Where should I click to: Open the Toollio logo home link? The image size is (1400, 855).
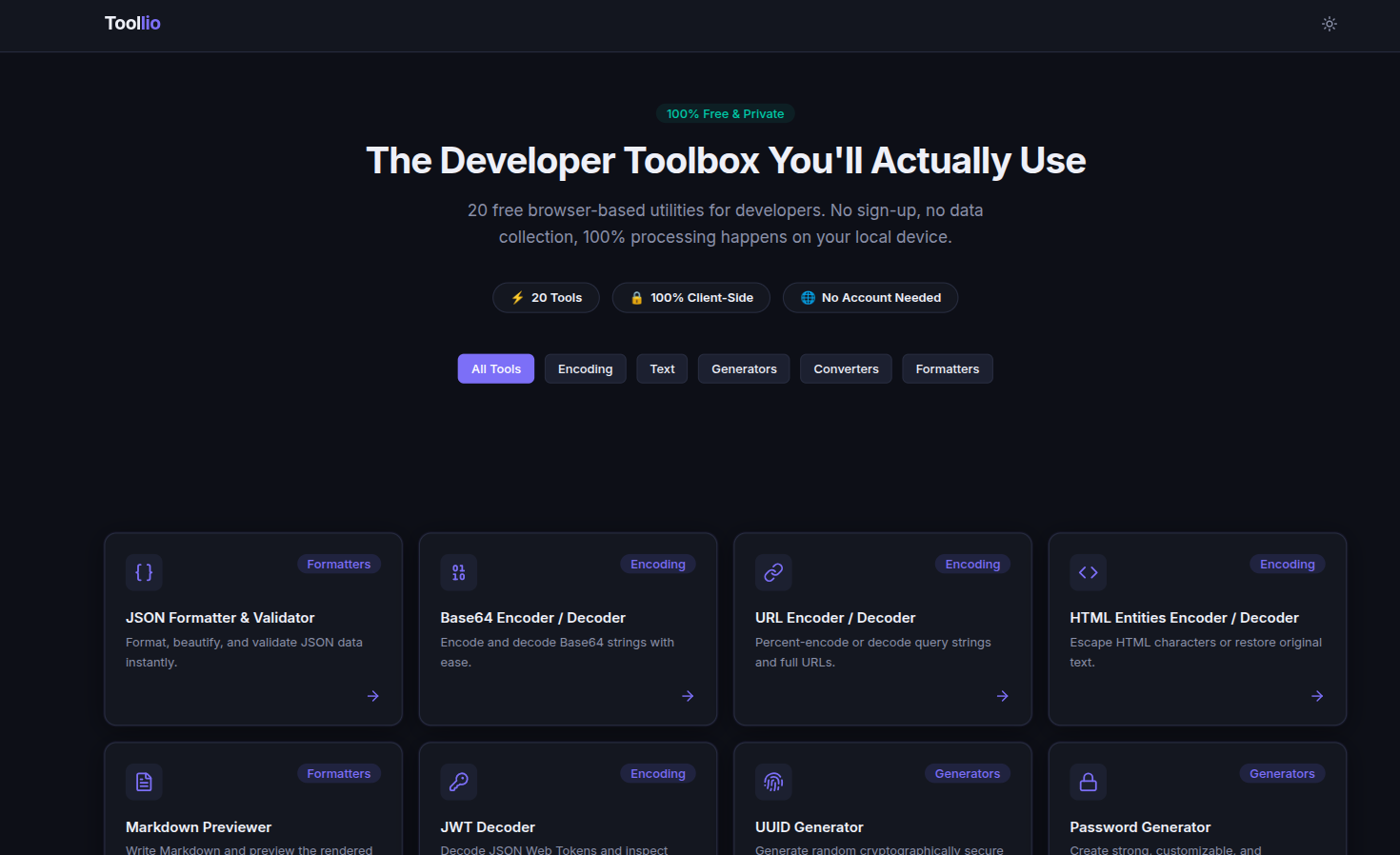point(132,23)
